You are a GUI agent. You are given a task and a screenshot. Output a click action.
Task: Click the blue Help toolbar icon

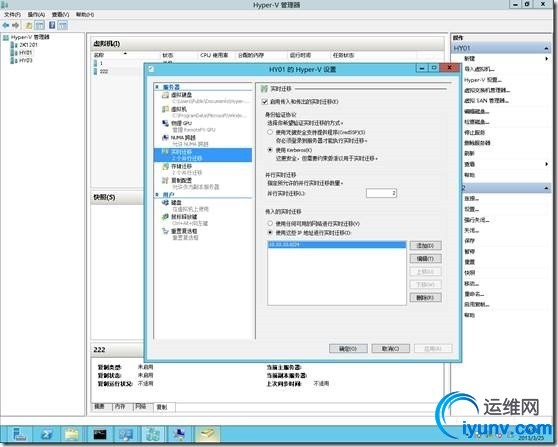pyautogui.click(x=52, y=25)
